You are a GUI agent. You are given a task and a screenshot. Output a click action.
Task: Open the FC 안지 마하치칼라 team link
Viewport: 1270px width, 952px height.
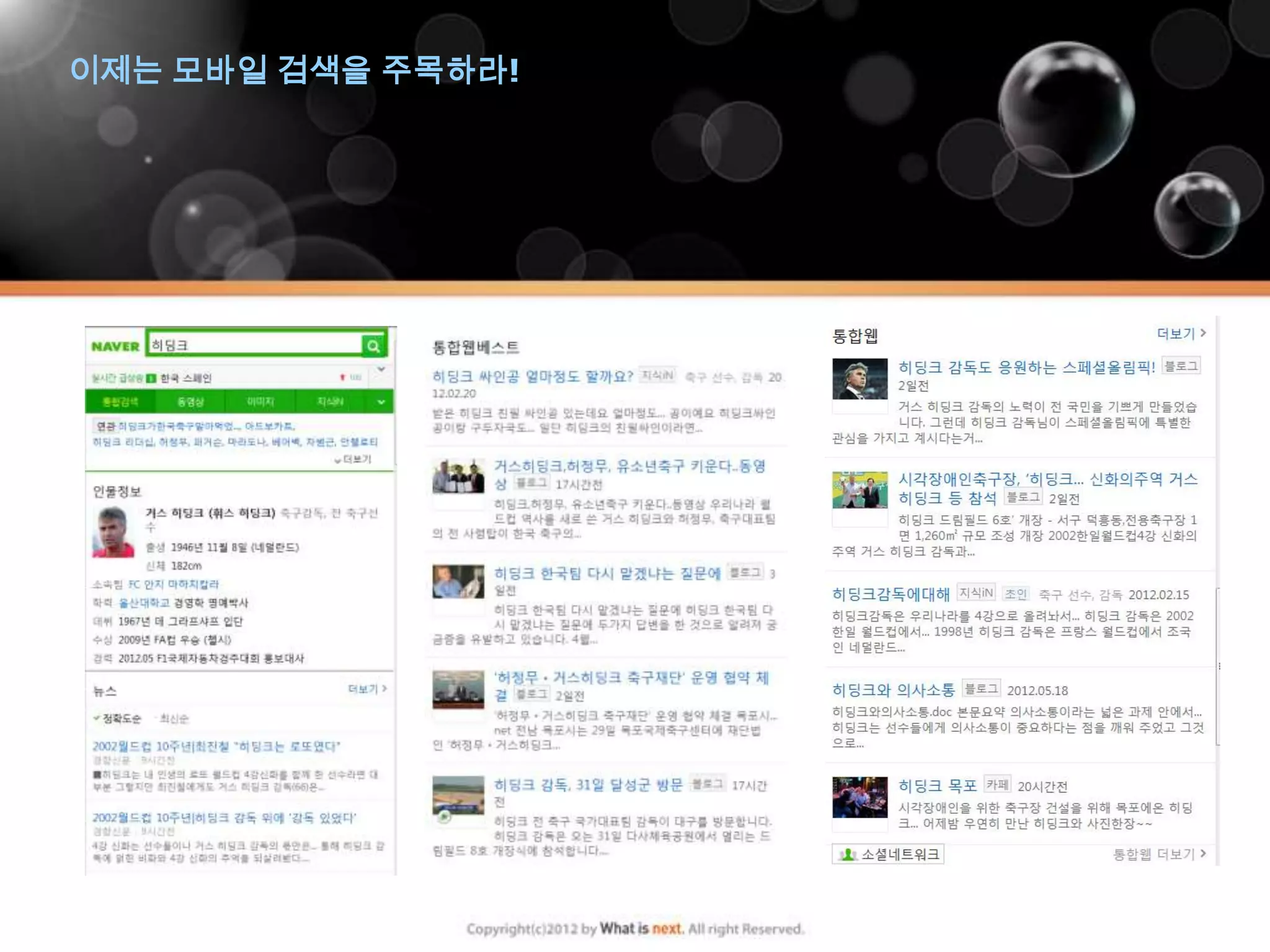[173, 584]
